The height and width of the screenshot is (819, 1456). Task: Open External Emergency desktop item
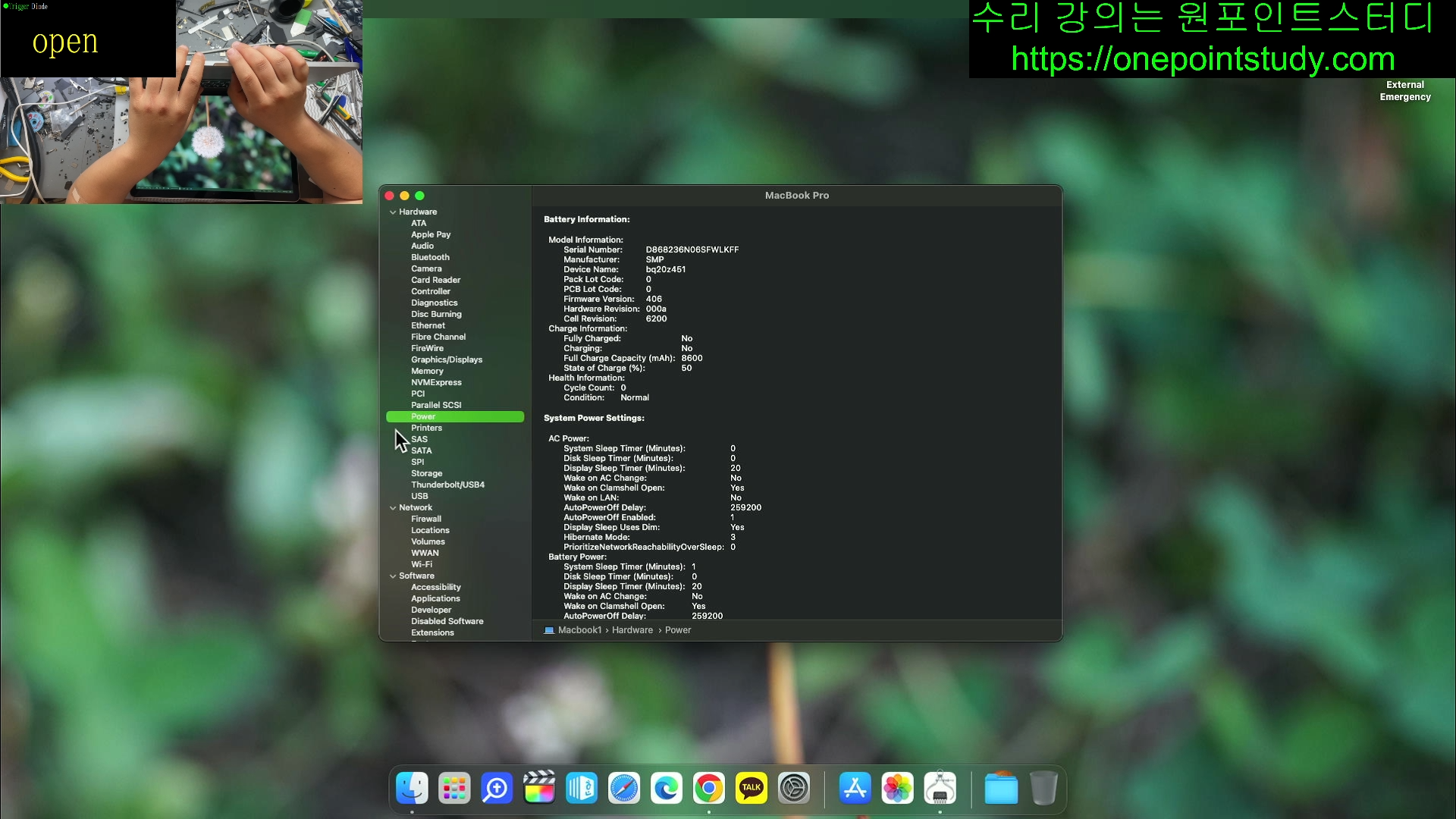coord(1404,91)
